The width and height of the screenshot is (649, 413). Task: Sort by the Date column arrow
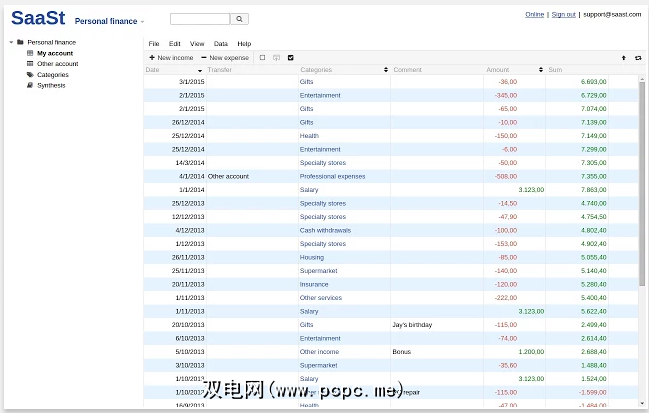pos(200,70)
